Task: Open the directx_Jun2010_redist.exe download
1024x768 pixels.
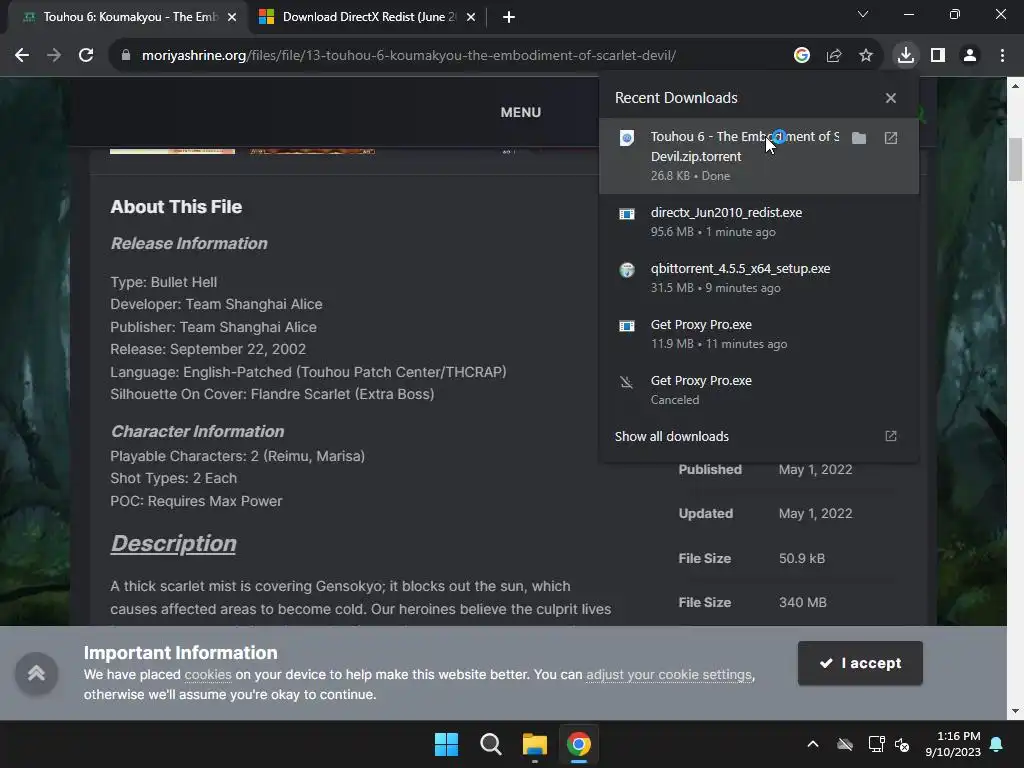Action: click(759, 221)
